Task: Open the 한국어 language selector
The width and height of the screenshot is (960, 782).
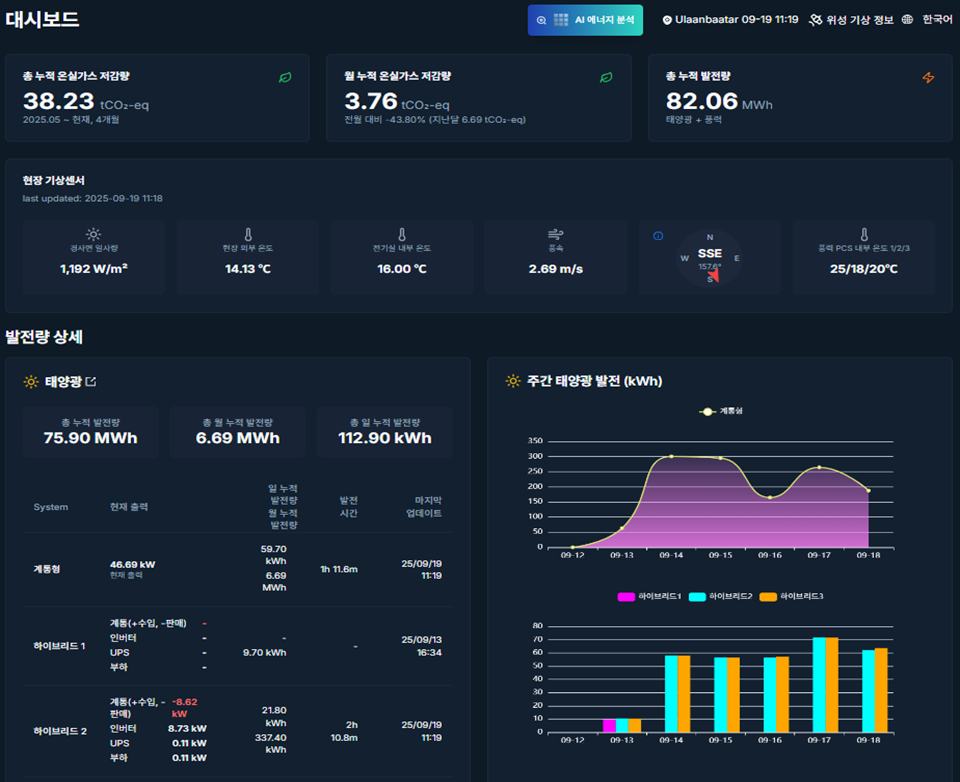Action: click(x=937, y=20)
